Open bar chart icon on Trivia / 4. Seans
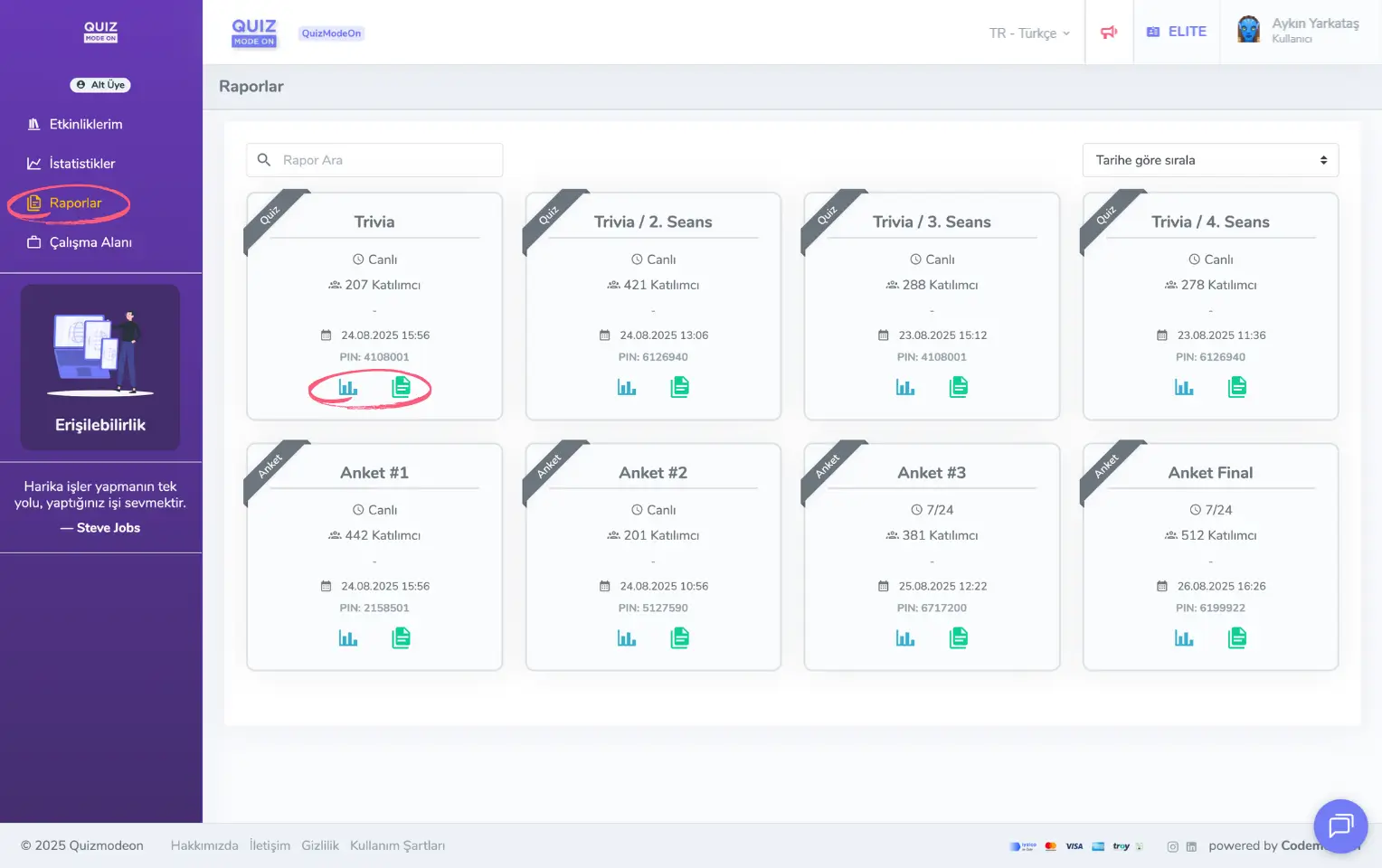This screenshot has width=1382, height=868. (x=1184, y=388)
